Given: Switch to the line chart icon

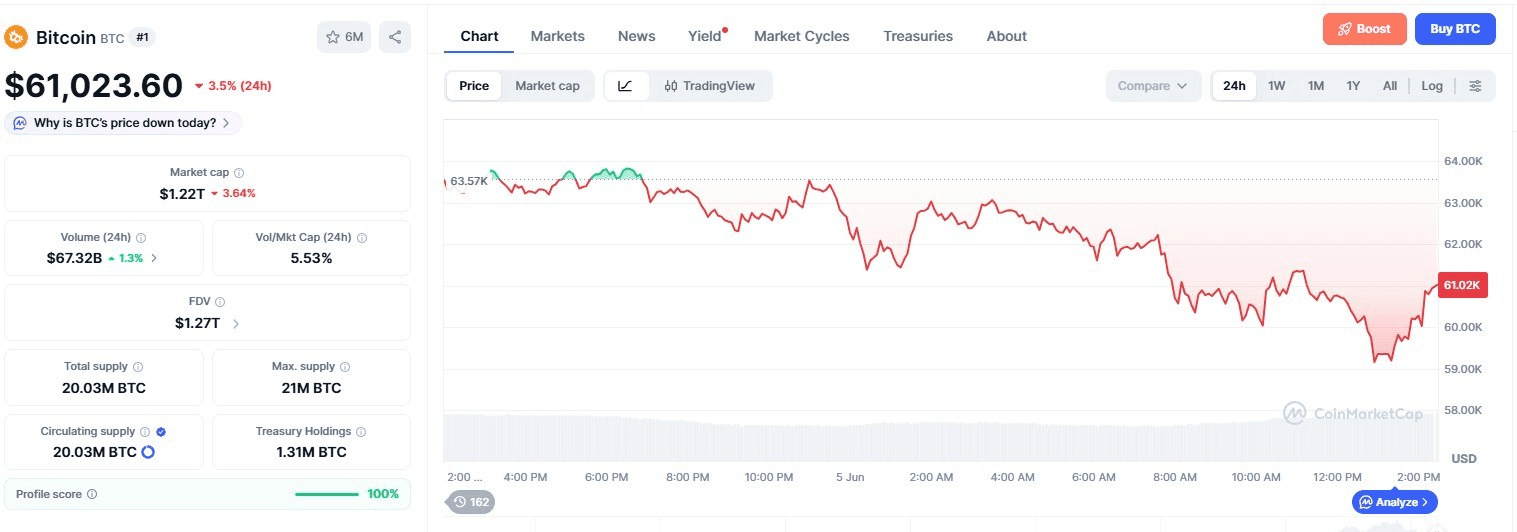Looking at the screenshot, I should [x=626, y=86].
